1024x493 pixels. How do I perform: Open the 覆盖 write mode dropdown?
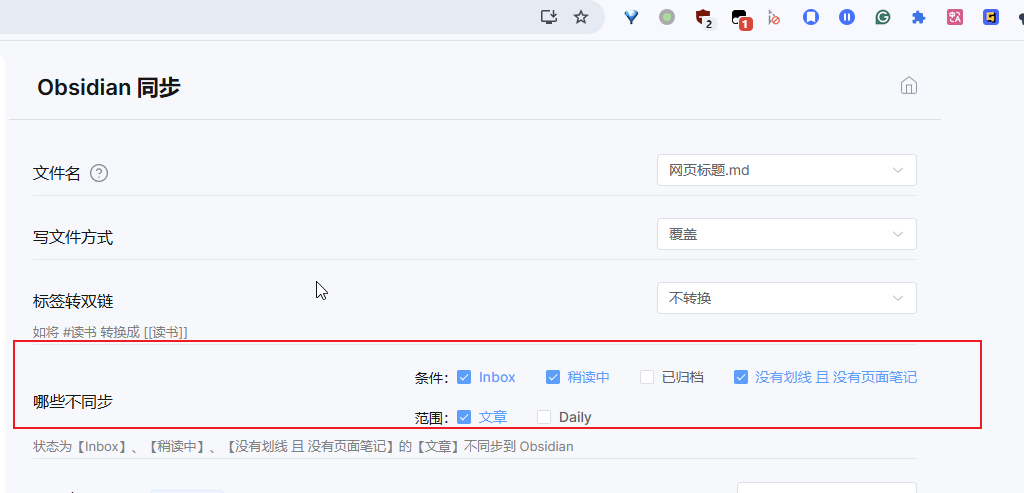[786, 234]
